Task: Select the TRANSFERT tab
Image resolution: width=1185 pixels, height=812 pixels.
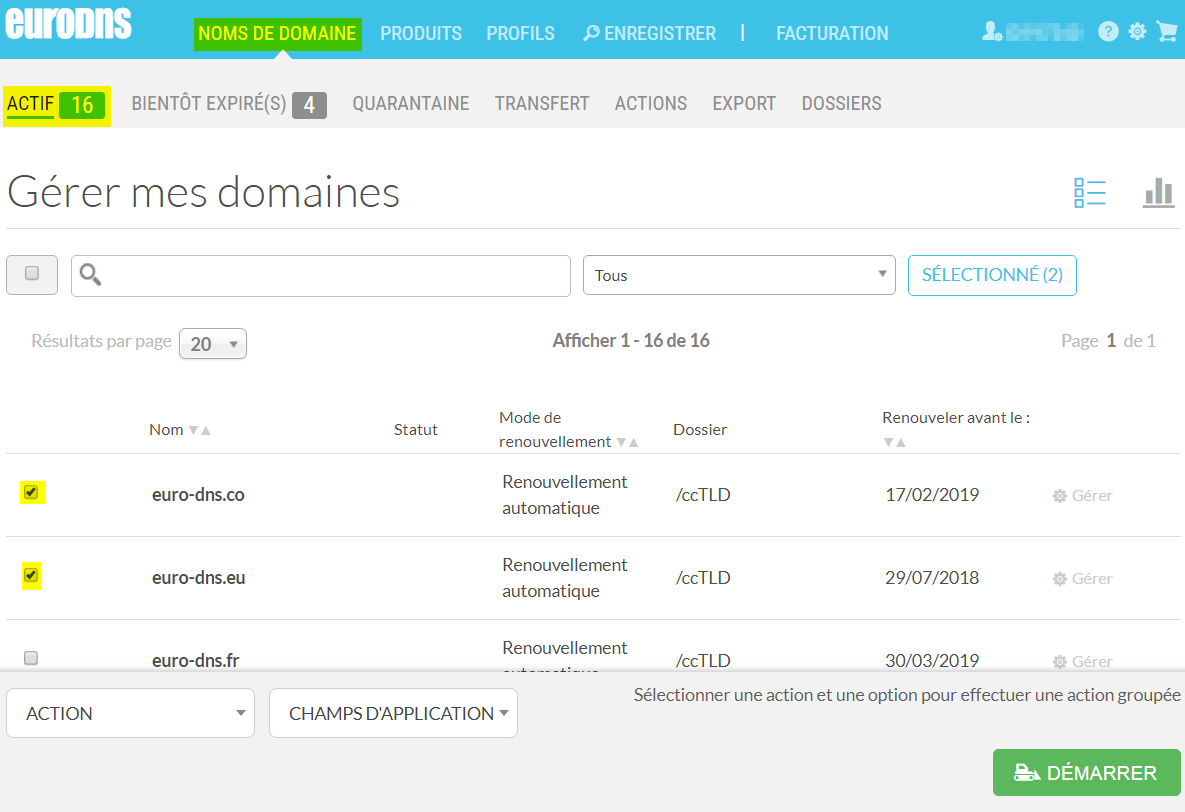Action: [x=542, y=104]
